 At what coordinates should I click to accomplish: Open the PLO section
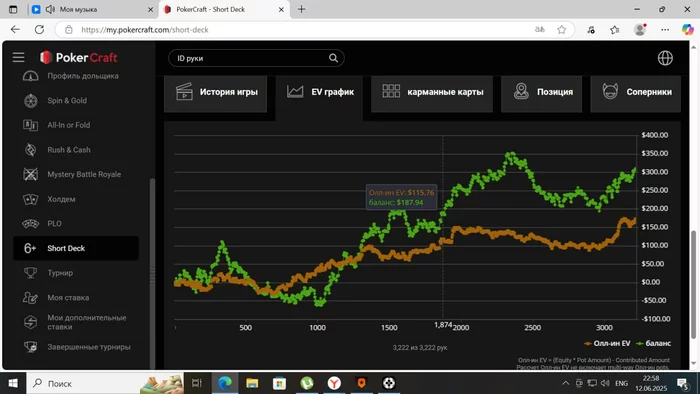(x=54, y=224)
